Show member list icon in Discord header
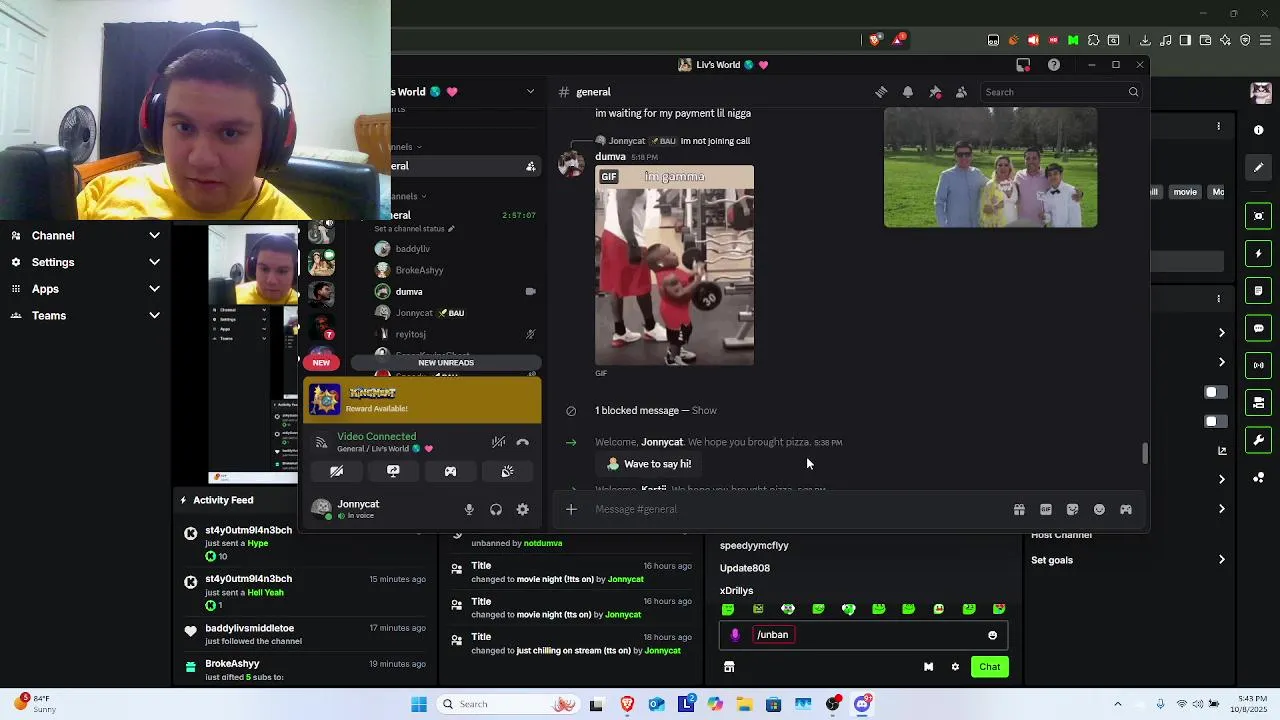The width and height of the screenshot is (1280, 720). [x=961, y=92]
